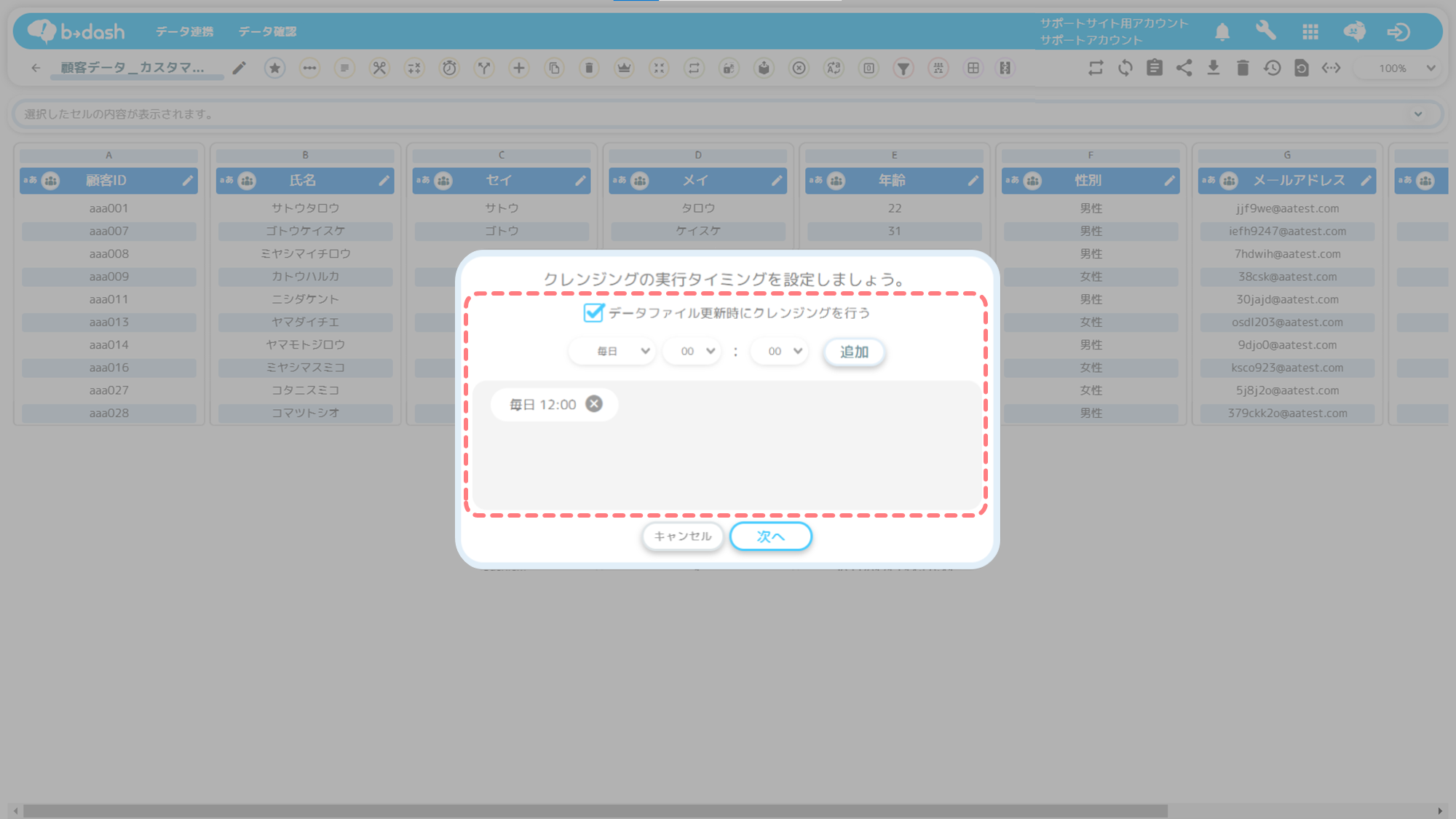The width and height of the screenshot is (1456, 819).
Task: Open the 毎日 frequency dropdown
Action: (x=612, y=352)
